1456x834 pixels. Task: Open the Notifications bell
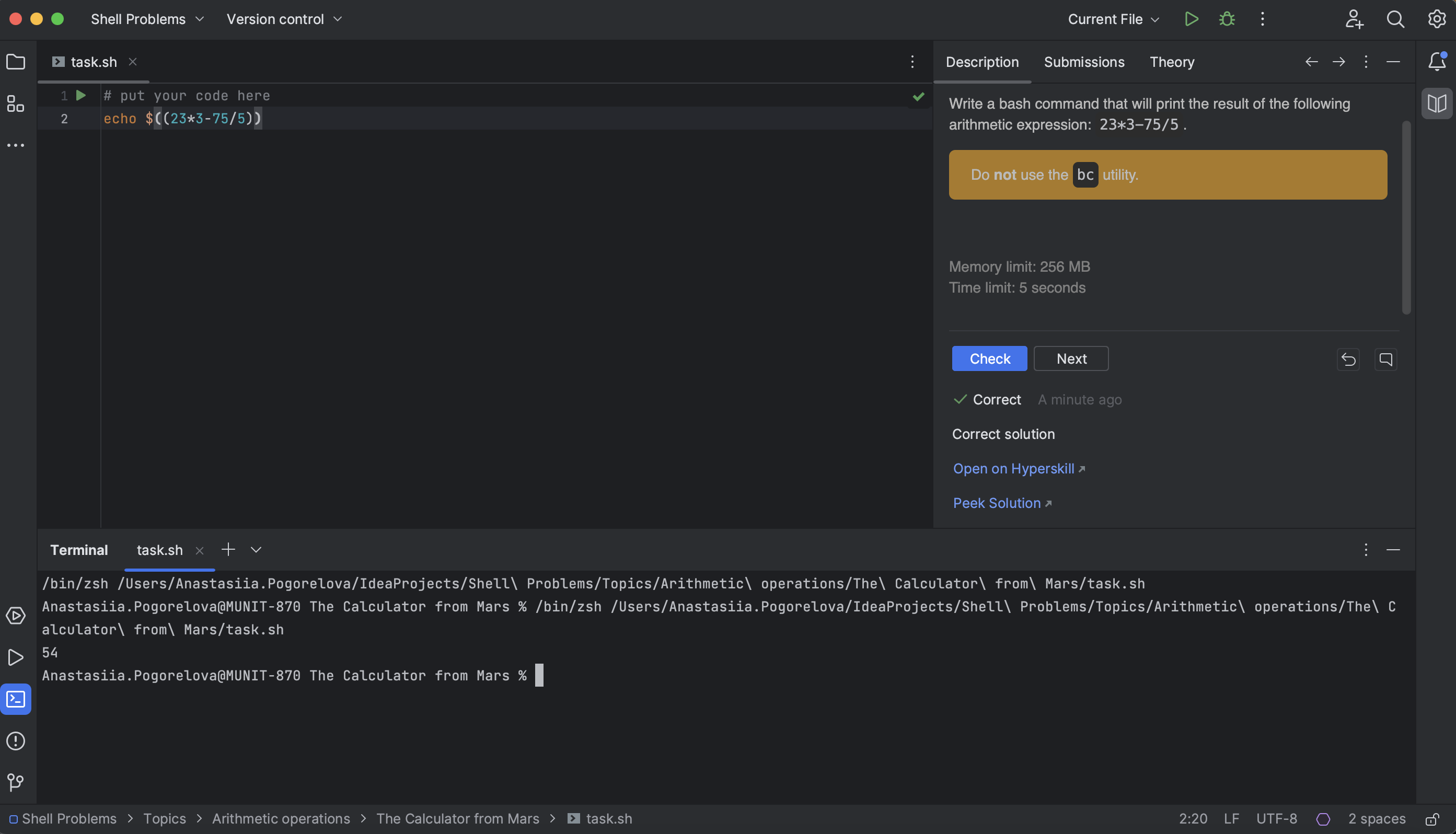click(1437, 61)
